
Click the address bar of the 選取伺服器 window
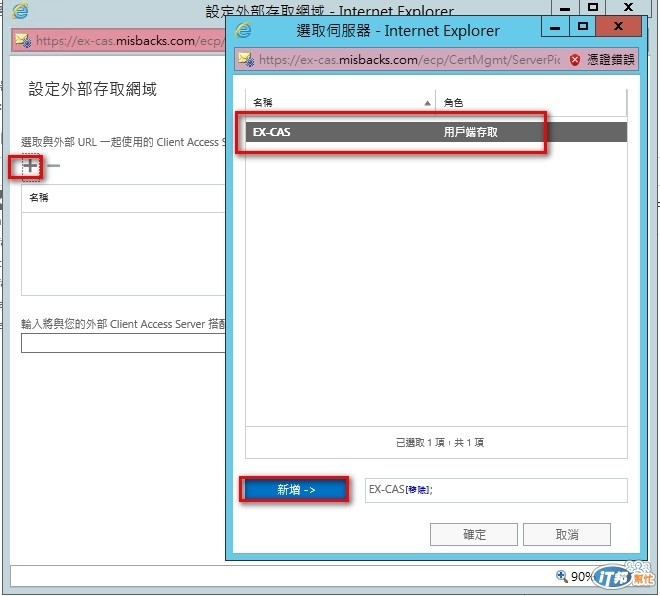pyautogui.click(x=409, y=60)
